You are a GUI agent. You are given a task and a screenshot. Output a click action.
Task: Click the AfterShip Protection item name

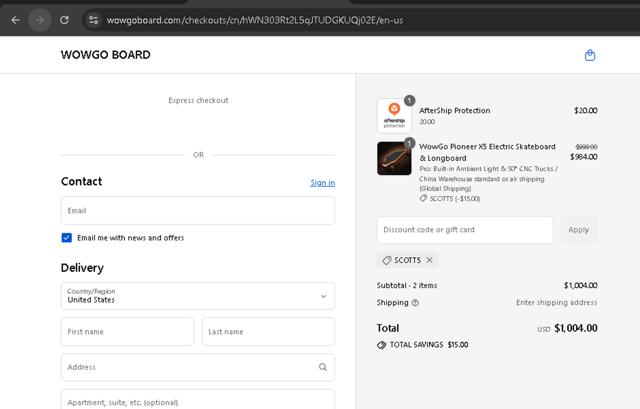point(454,111)
